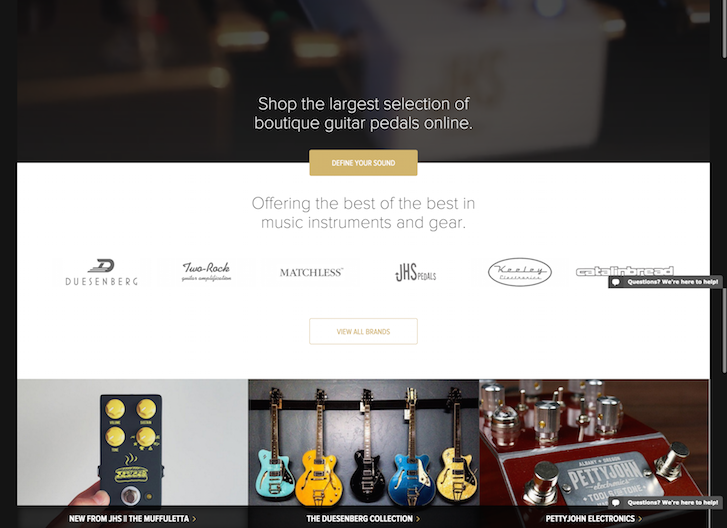Screen dimensions: 727x528
Task: Click the chat bubble icon beside Catalinbread
Action: tap(616, 282)
